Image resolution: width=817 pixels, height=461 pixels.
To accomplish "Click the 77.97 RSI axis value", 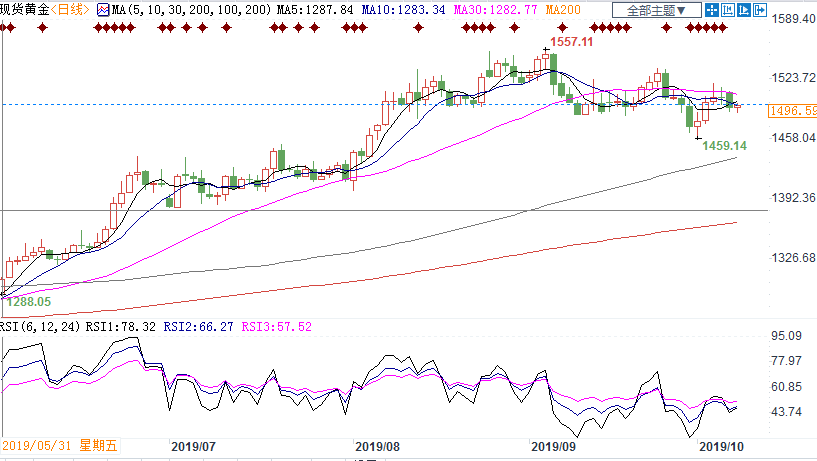I will coord(786,361).
